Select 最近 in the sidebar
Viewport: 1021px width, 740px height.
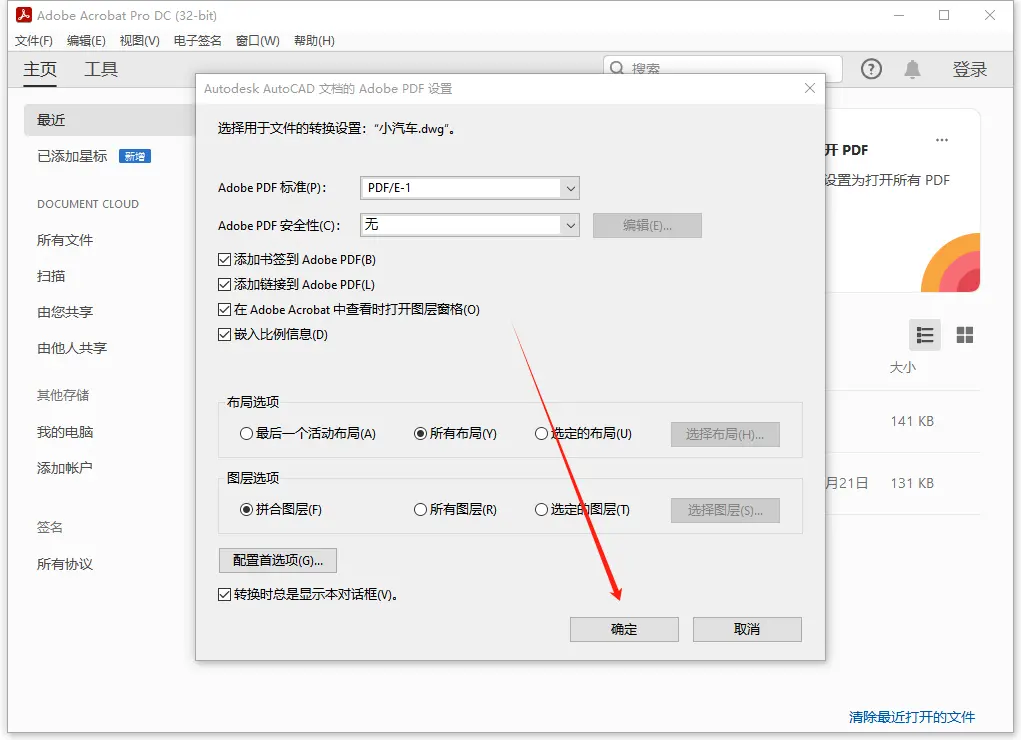pyautogui.click(x=109, y=120)
